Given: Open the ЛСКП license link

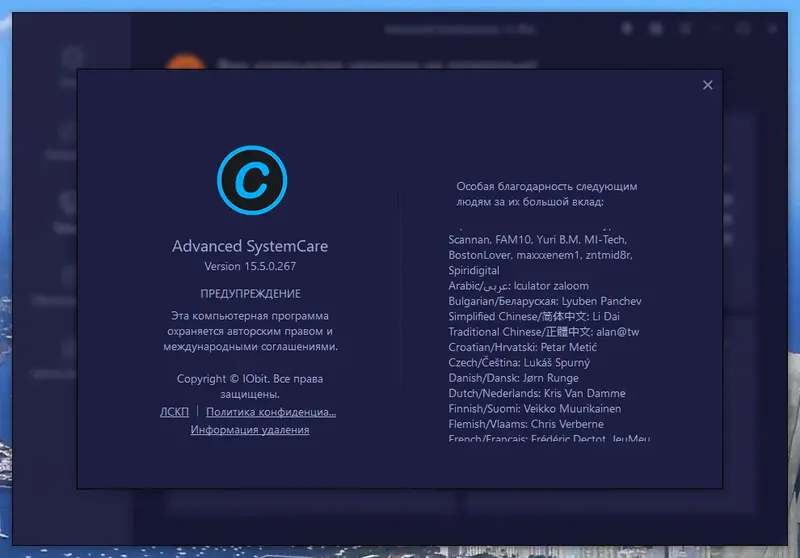Looking at the screenshot, I should point(174,412).
